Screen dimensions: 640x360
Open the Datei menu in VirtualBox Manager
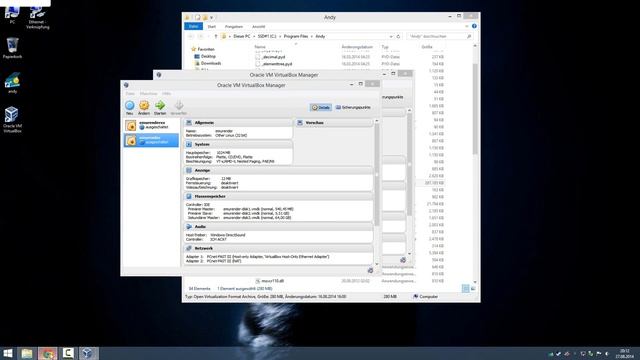pos(130,93)
